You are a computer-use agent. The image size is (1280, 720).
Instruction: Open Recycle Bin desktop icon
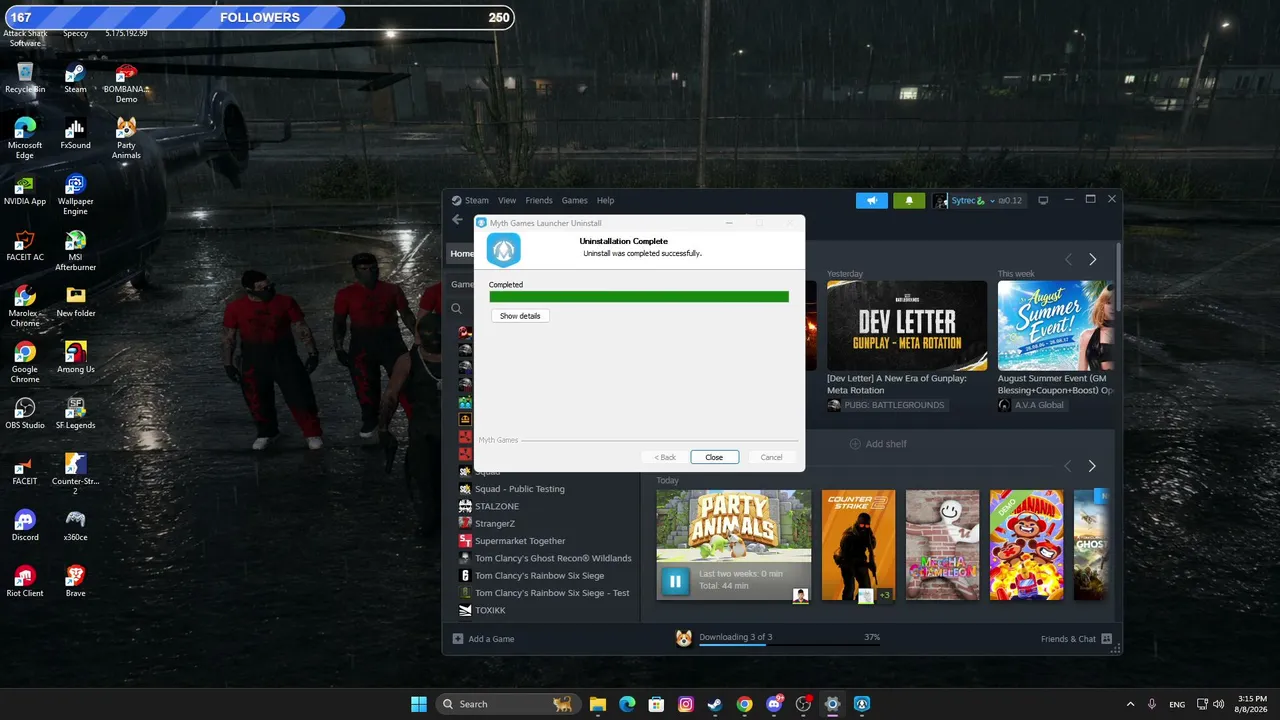(25, 78)
